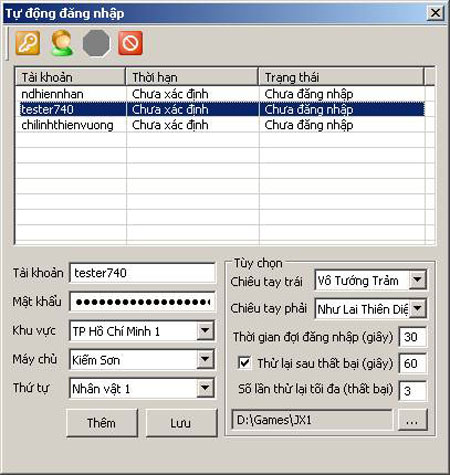Screen dimensions: 450x475
Task: Expand the Máy chủ dropdown list
Action: [x=205, y=359]
